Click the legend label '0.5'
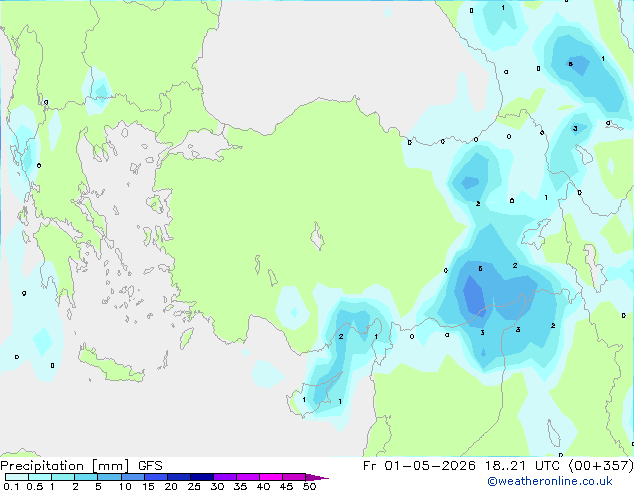 coord(35,486)
